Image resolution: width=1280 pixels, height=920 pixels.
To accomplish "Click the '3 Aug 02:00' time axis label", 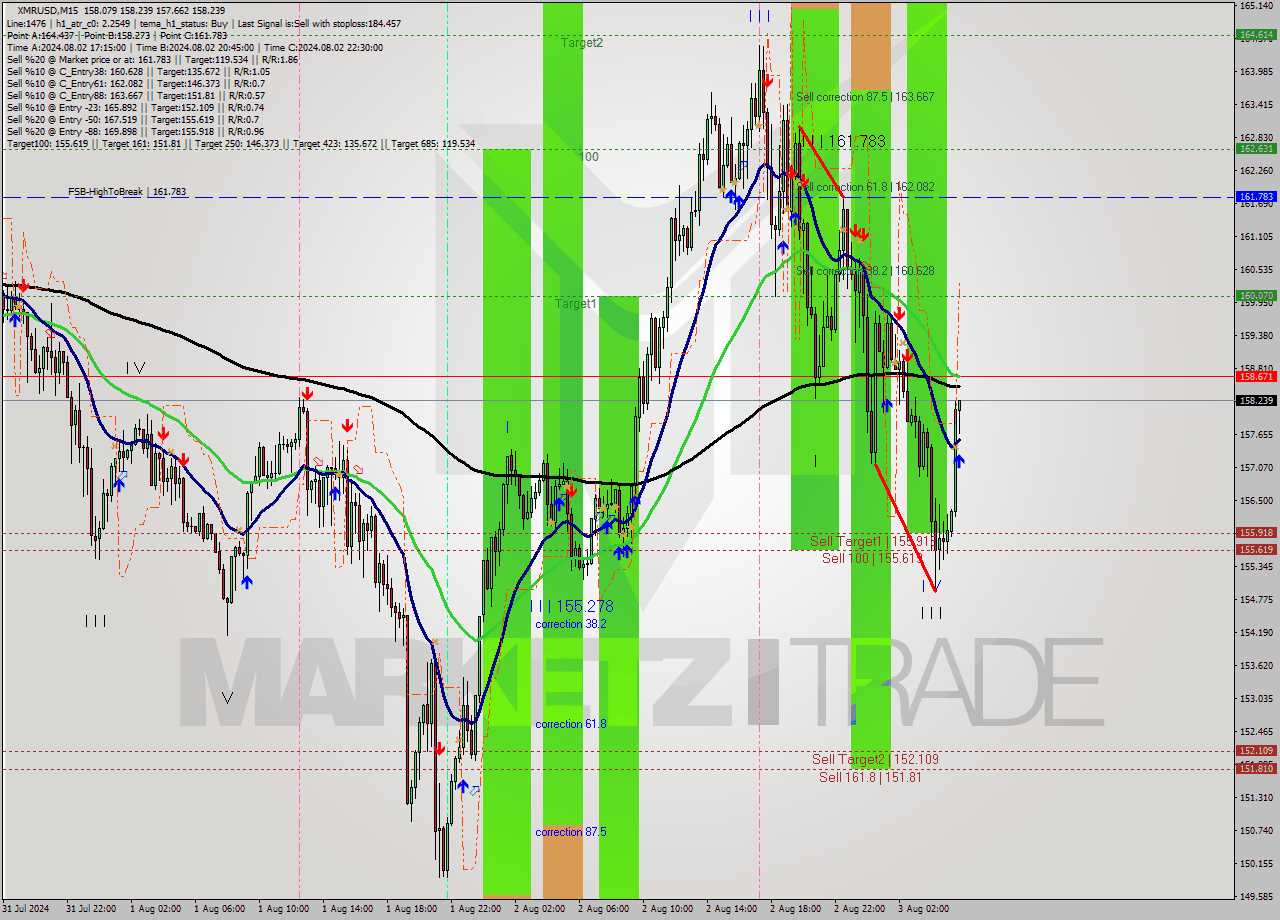I will tap(923, 909).
